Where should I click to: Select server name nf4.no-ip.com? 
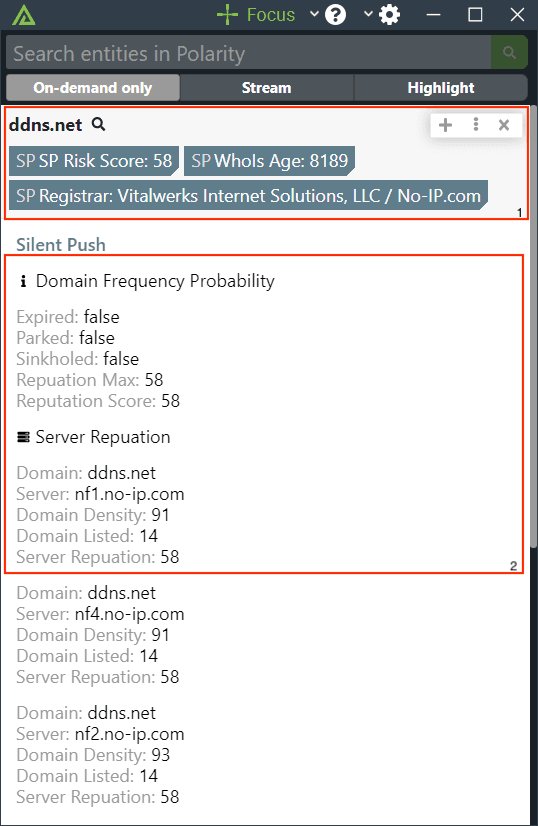pyautogui.click(x=130, y=614)
